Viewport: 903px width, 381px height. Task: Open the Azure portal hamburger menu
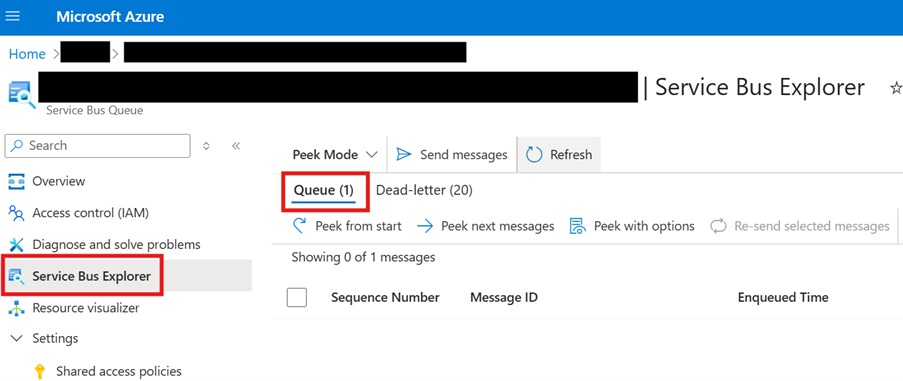12,16
